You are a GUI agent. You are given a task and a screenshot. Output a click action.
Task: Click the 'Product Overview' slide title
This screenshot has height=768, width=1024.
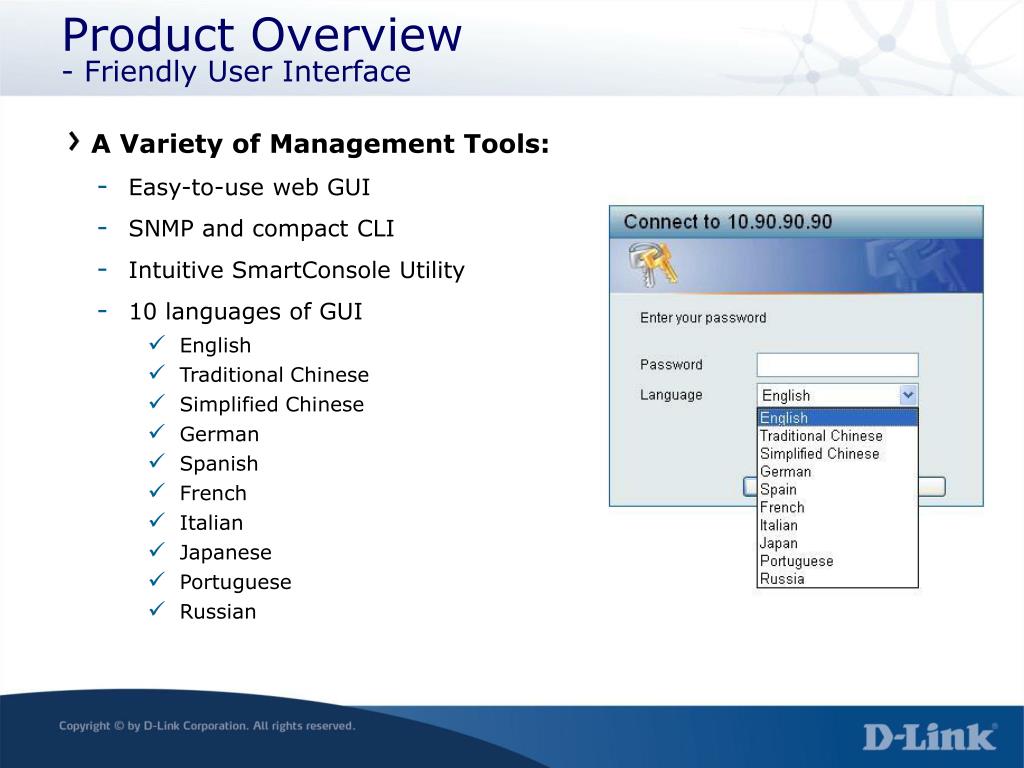pos(262,34)
